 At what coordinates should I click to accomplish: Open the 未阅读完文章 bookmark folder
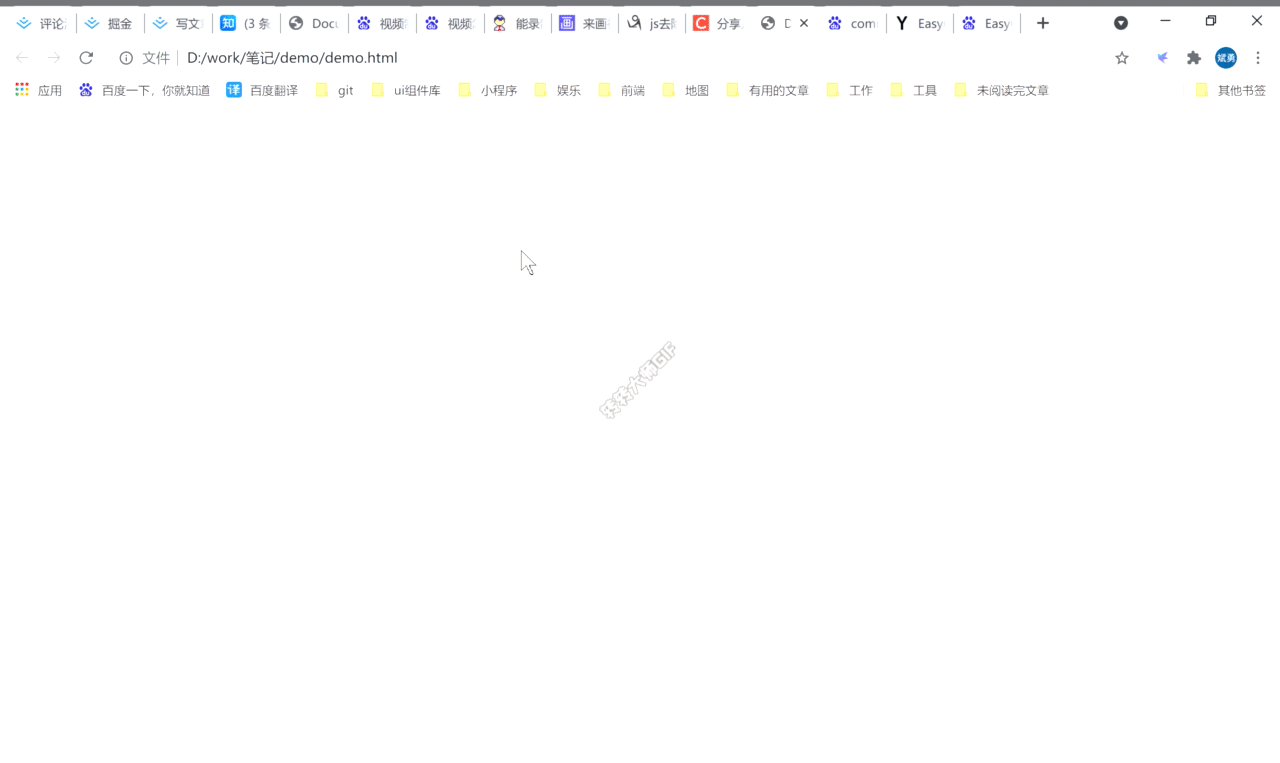1001,90
